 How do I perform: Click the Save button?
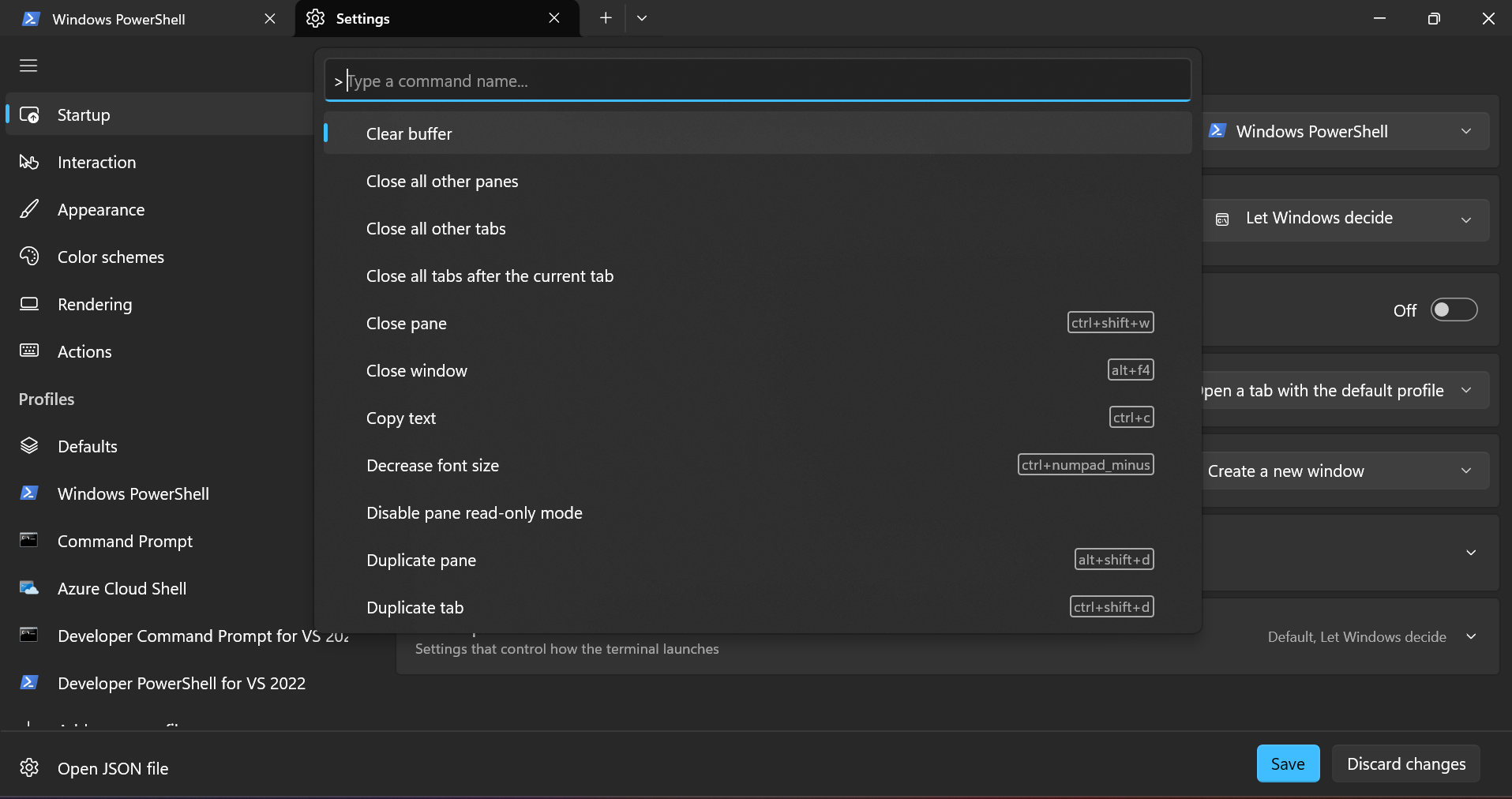[1288, 763]
